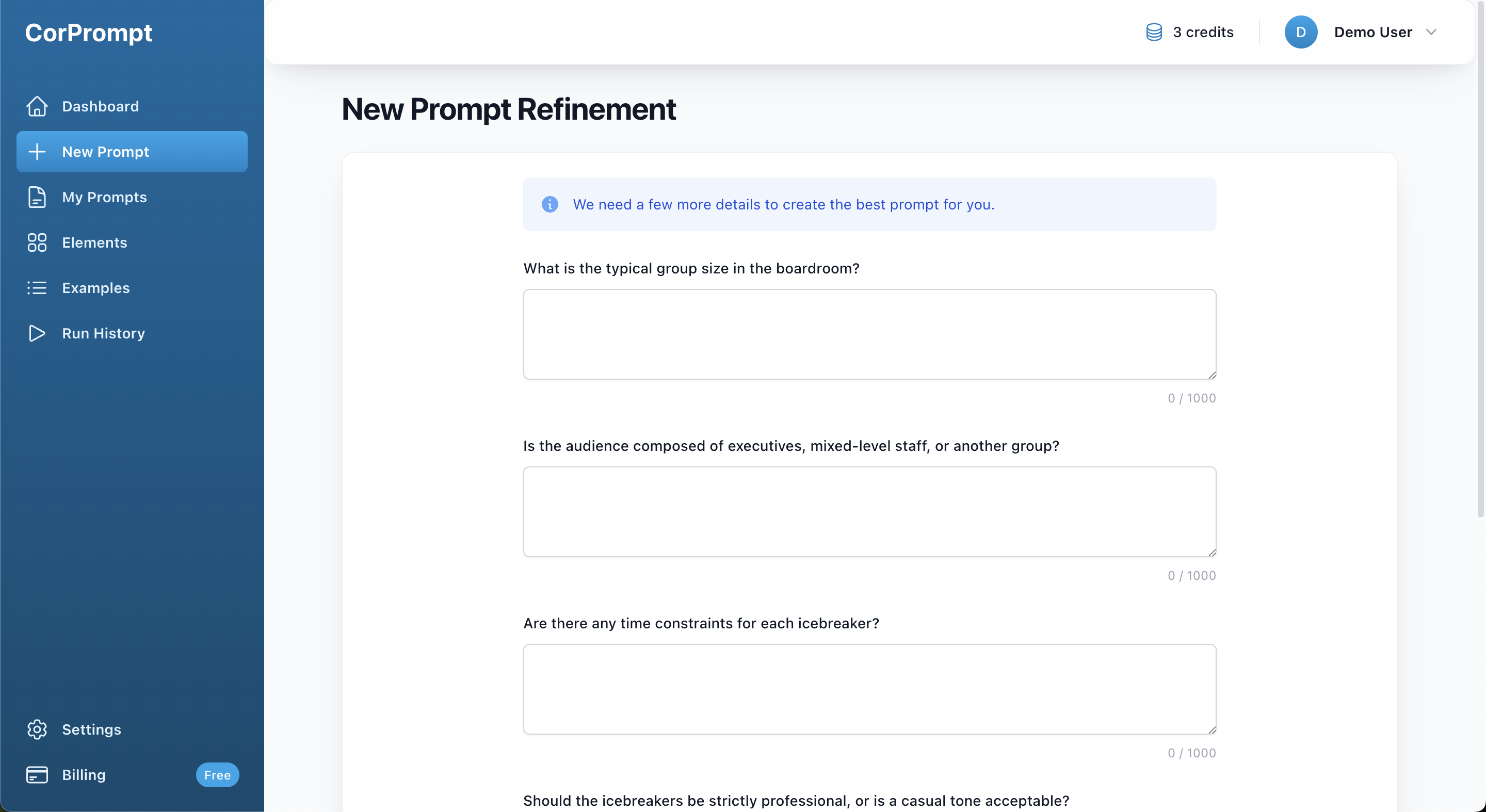Select the Dashboard home icon

pos(37,106)
